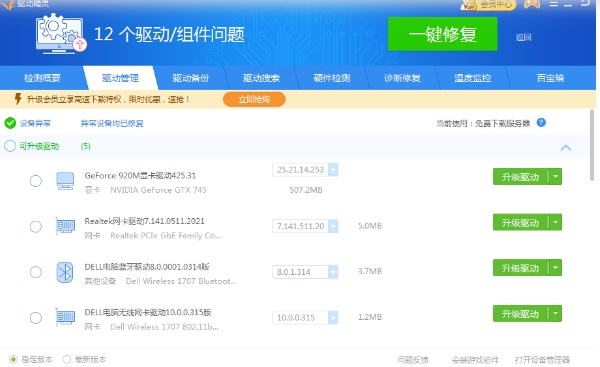
Task: Click 升级驱动 for GeForce 920M driver
Action: 520,177
